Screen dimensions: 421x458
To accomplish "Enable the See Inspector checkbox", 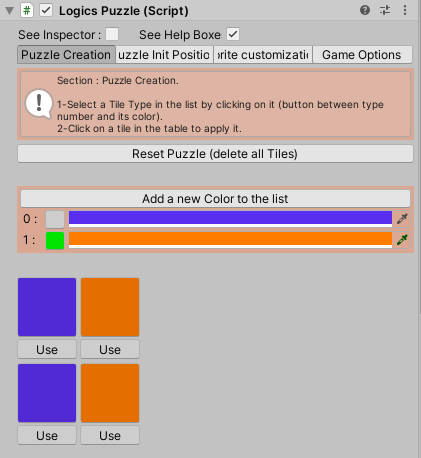I will [112, 34].
